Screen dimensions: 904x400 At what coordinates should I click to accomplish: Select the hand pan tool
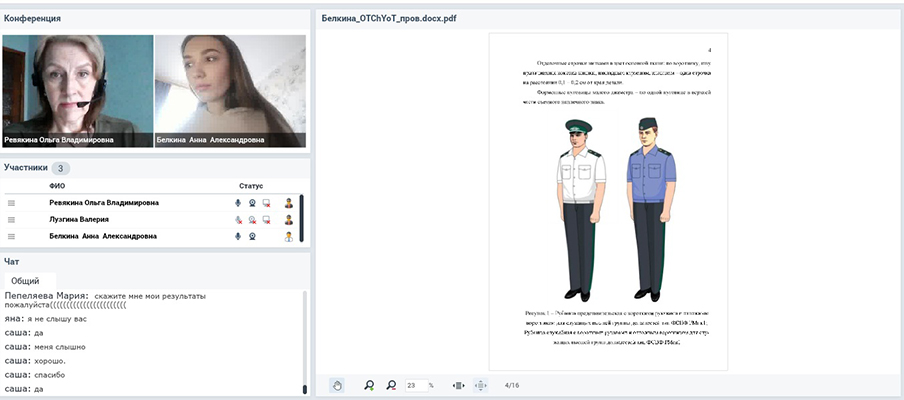(x=337, y=385)
